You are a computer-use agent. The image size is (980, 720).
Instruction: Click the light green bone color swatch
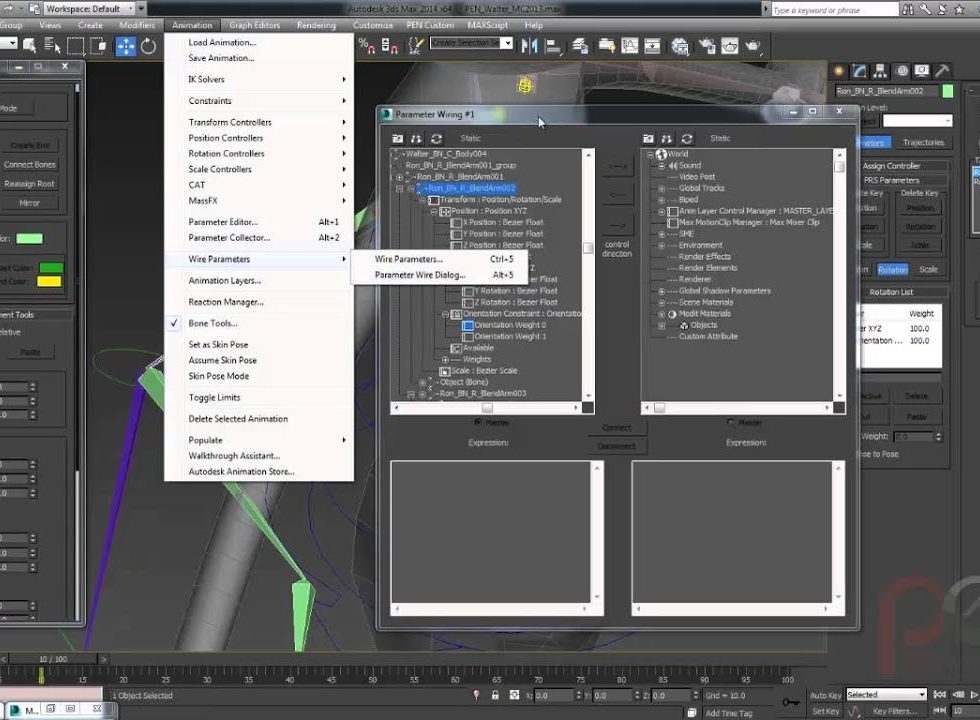click(x=29, y=238)
